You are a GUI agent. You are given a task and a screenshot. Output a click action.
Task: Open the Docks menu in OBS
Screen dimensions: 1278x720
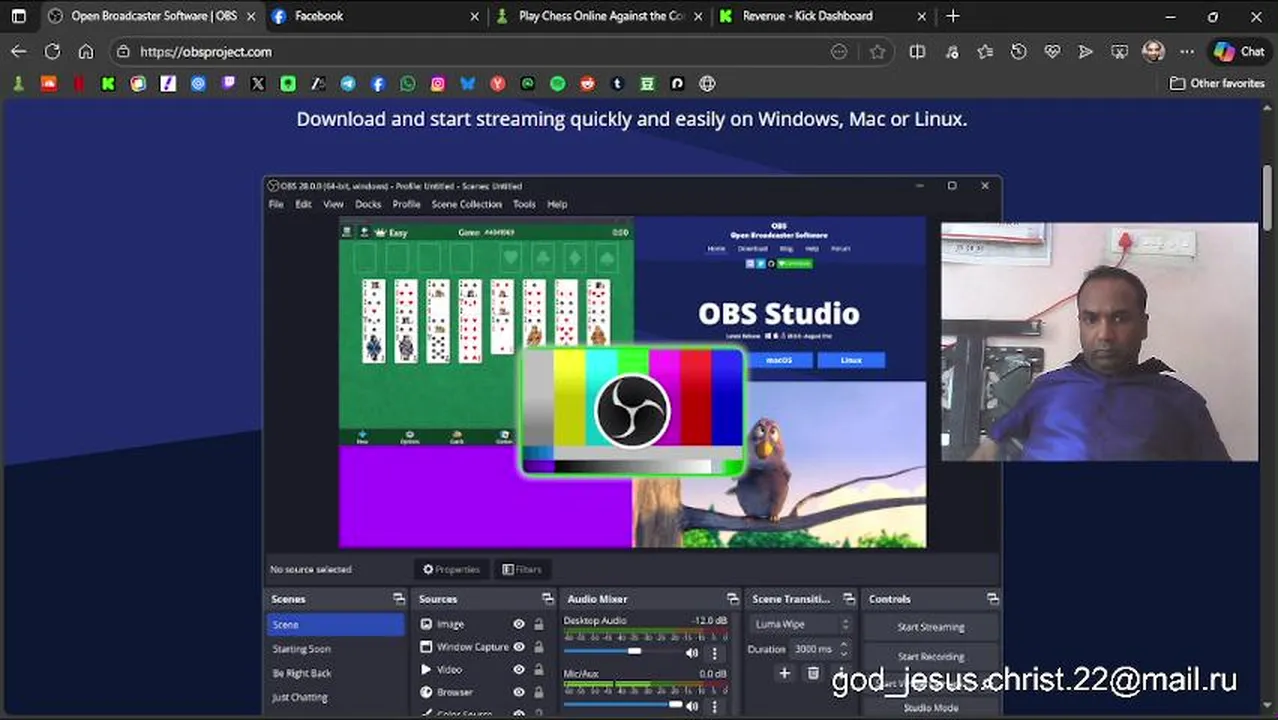coord(368,204)
